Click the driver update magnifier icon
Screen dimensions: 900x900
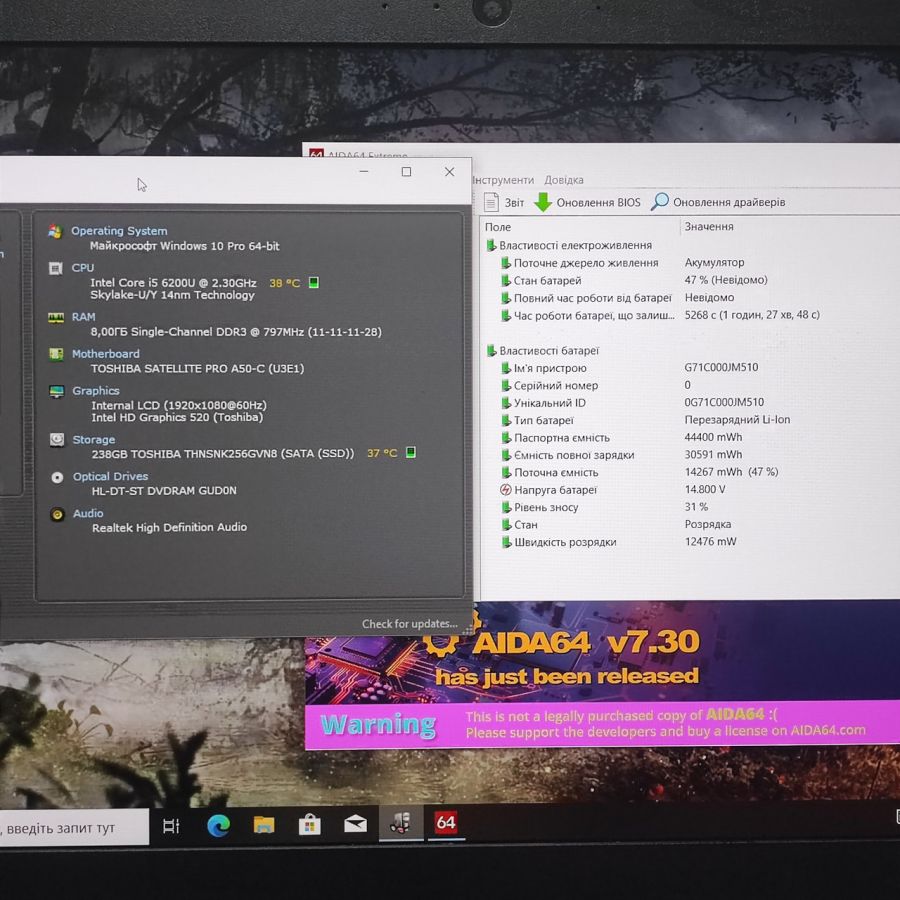click(x=660, y=201)
